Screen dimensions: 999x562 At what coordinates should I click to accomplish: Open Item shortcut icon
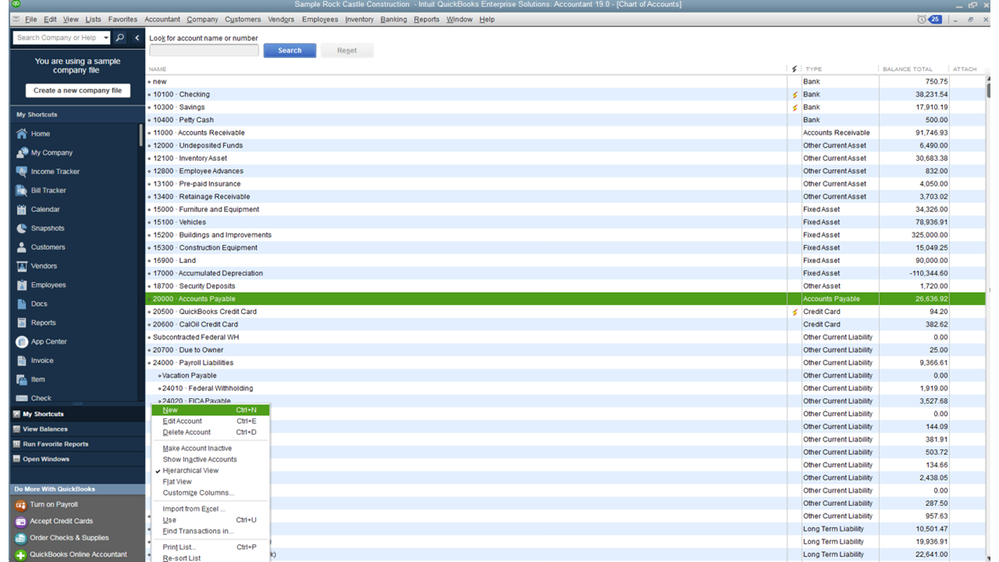tap(22, 379)
